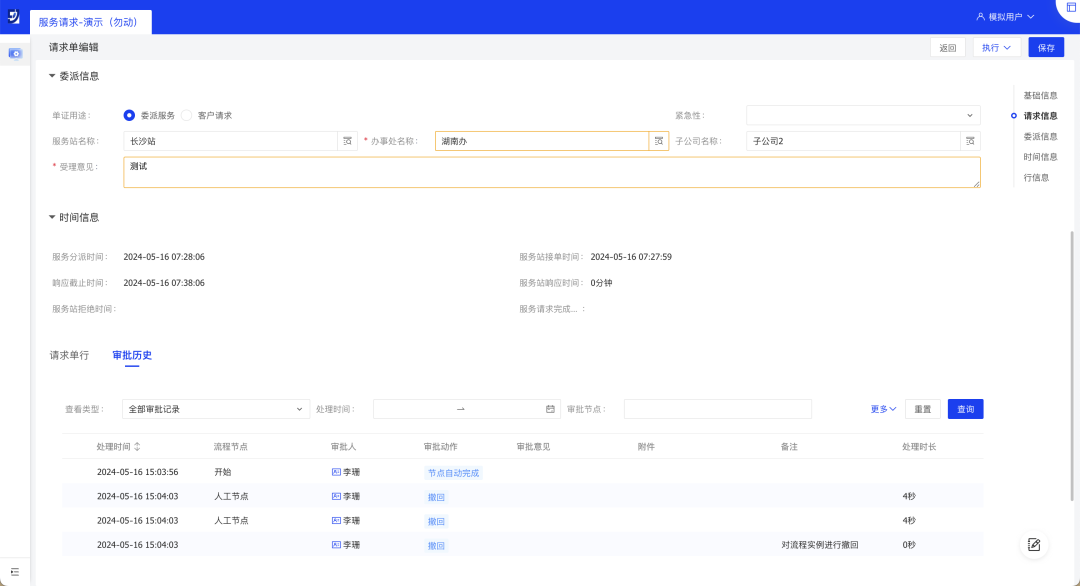
Task: Collapse the 委派信息 section
Action: click(x=53, y=76)
